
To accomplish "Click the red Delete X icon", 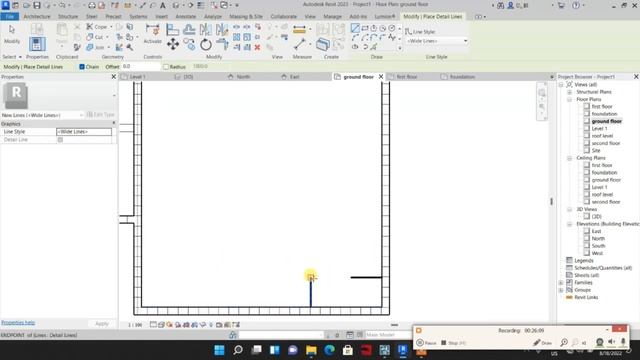I will pos(257,47).
